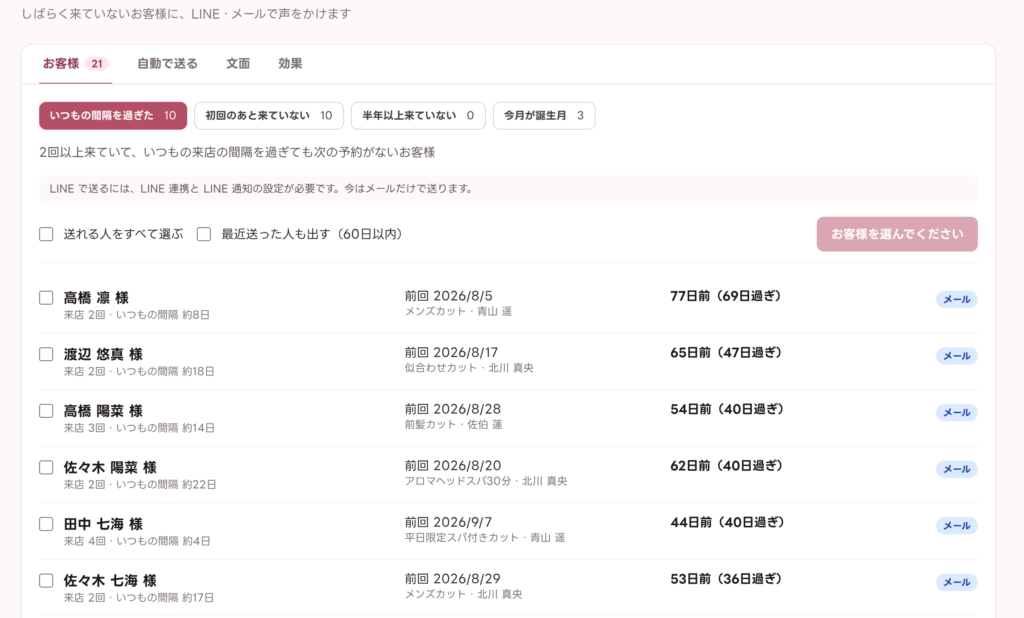Switch to the 自動で送る tab
The image size is (1024, 618).
pyautogui.click(x=167, y=64)
